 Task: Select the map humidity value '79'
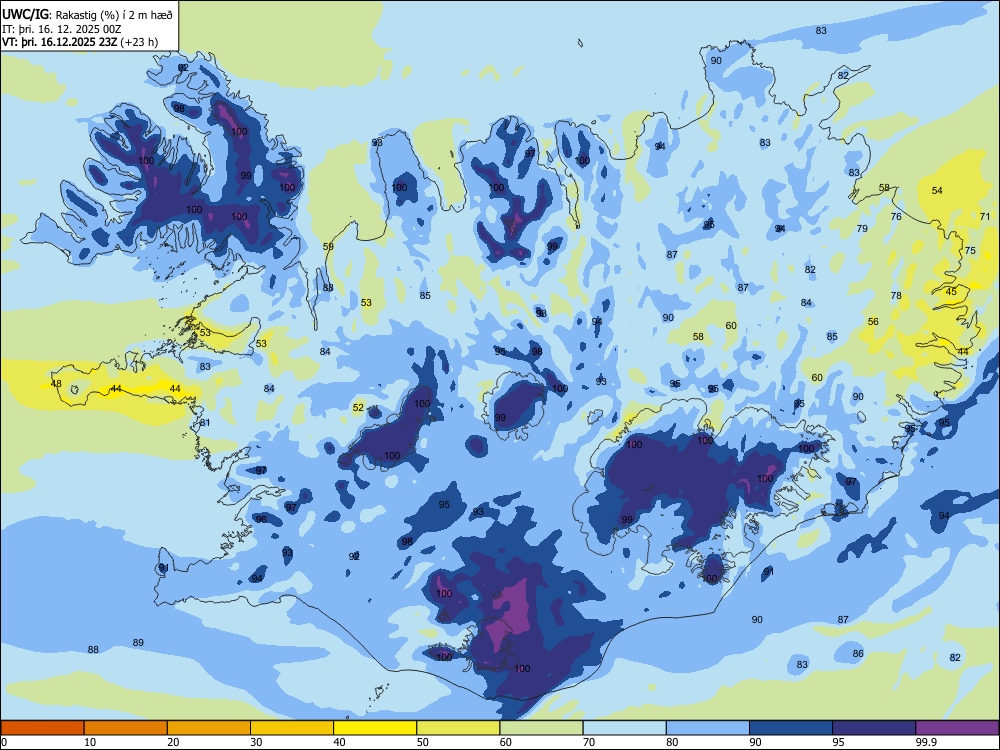(862, 228)
